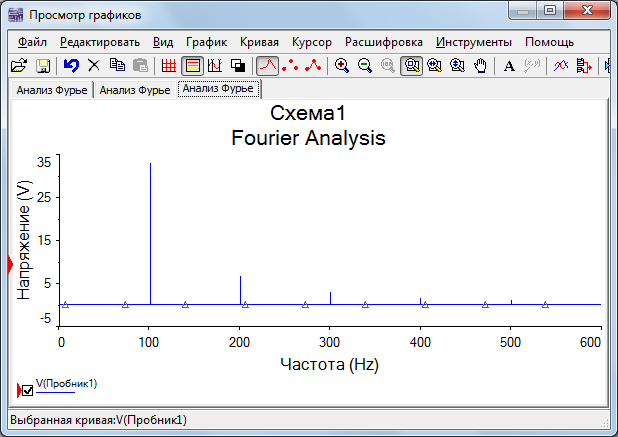Click the V(Пробник1) legend label
This screenshot has width=618, height=437.
point(66,383)
